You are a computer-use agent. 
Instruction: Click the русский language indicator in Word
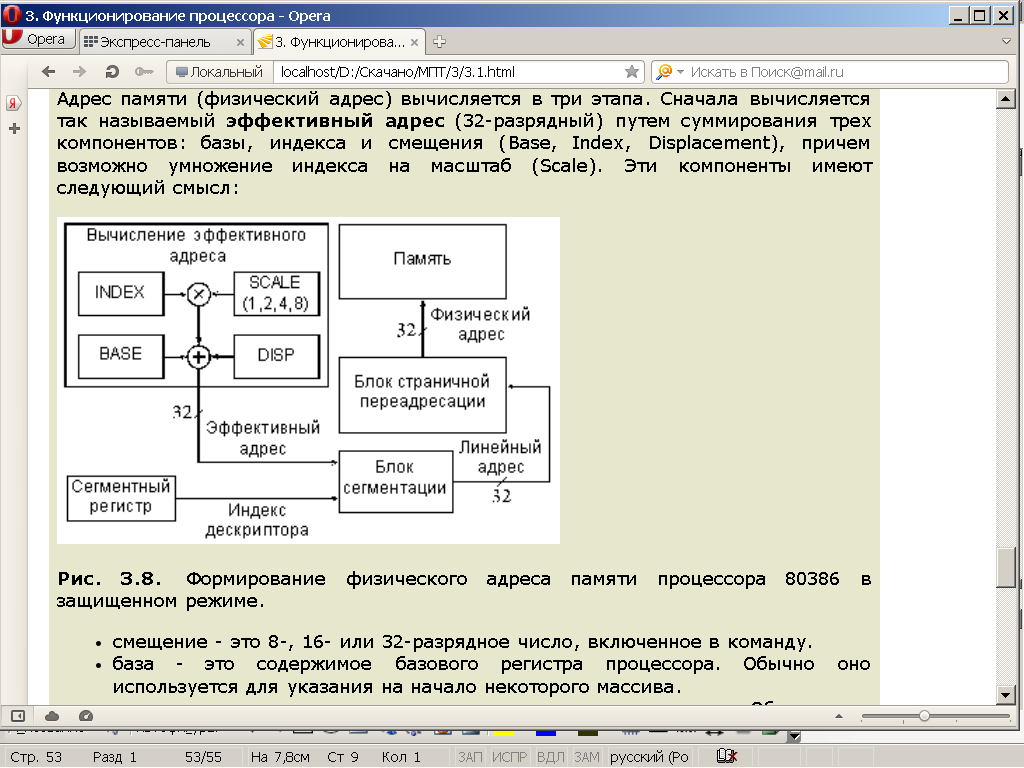click(649, 757)
